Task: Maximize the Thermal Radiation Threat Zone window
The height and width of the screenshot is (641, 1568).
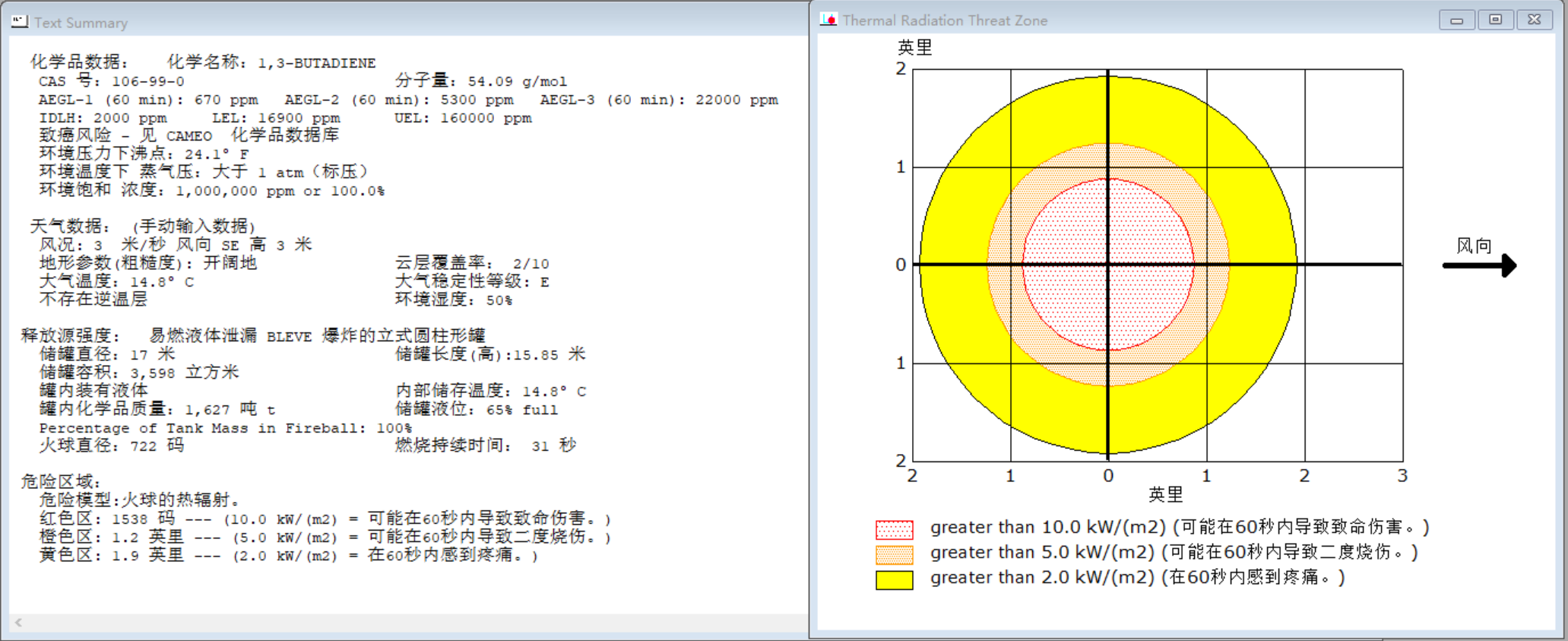Action: pyautogui.click(x=1495, y=20)
